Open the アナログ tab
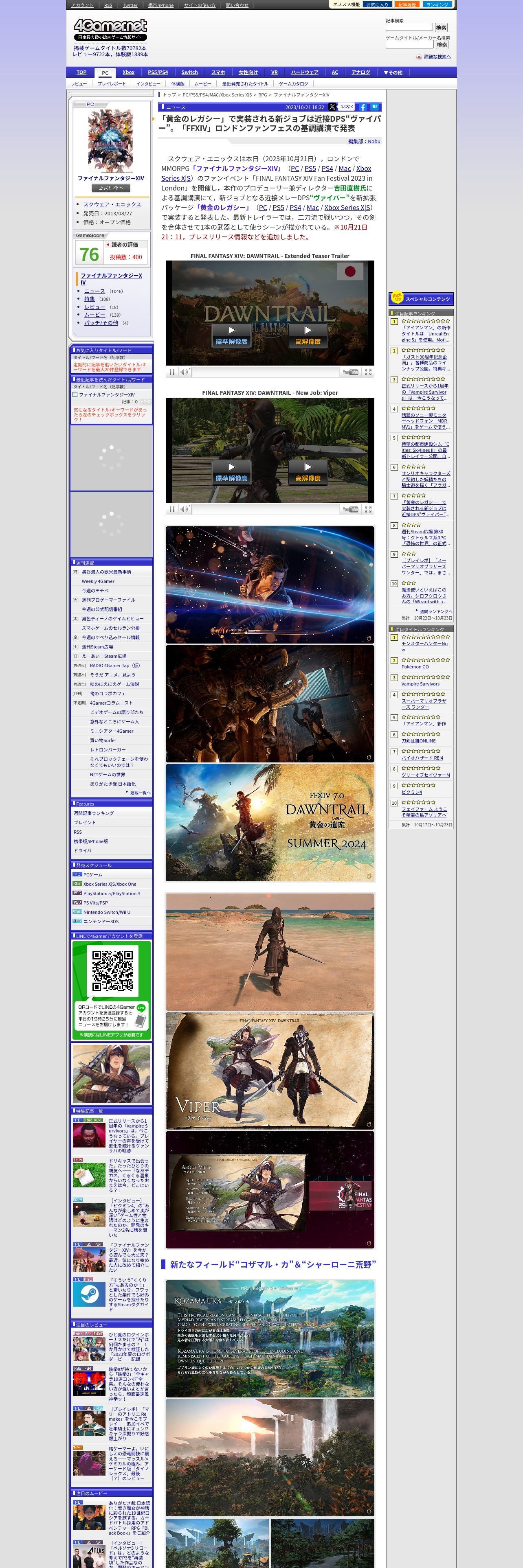 (x=360, y=72)
